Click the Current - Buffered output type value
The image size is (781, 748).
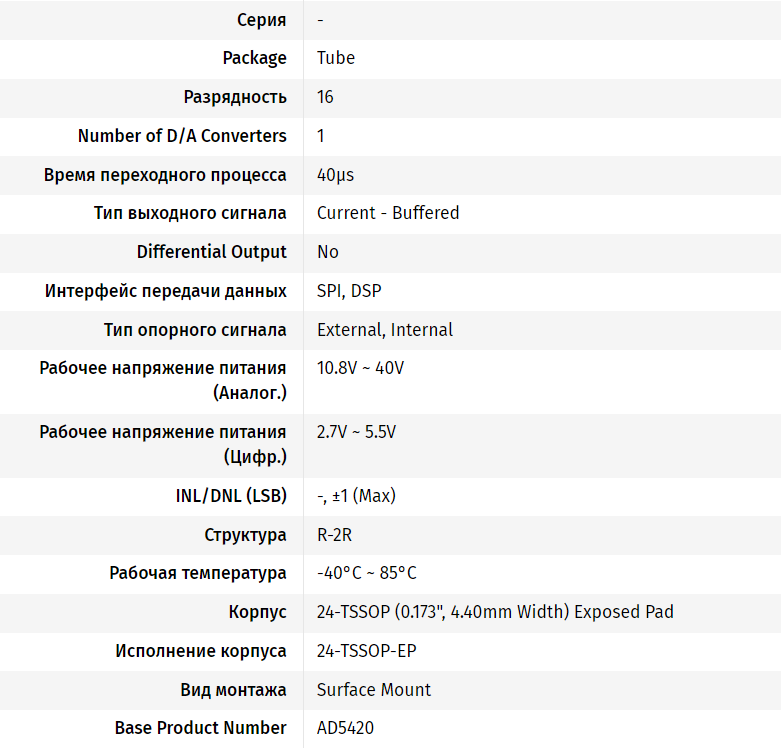pos(388,213)
